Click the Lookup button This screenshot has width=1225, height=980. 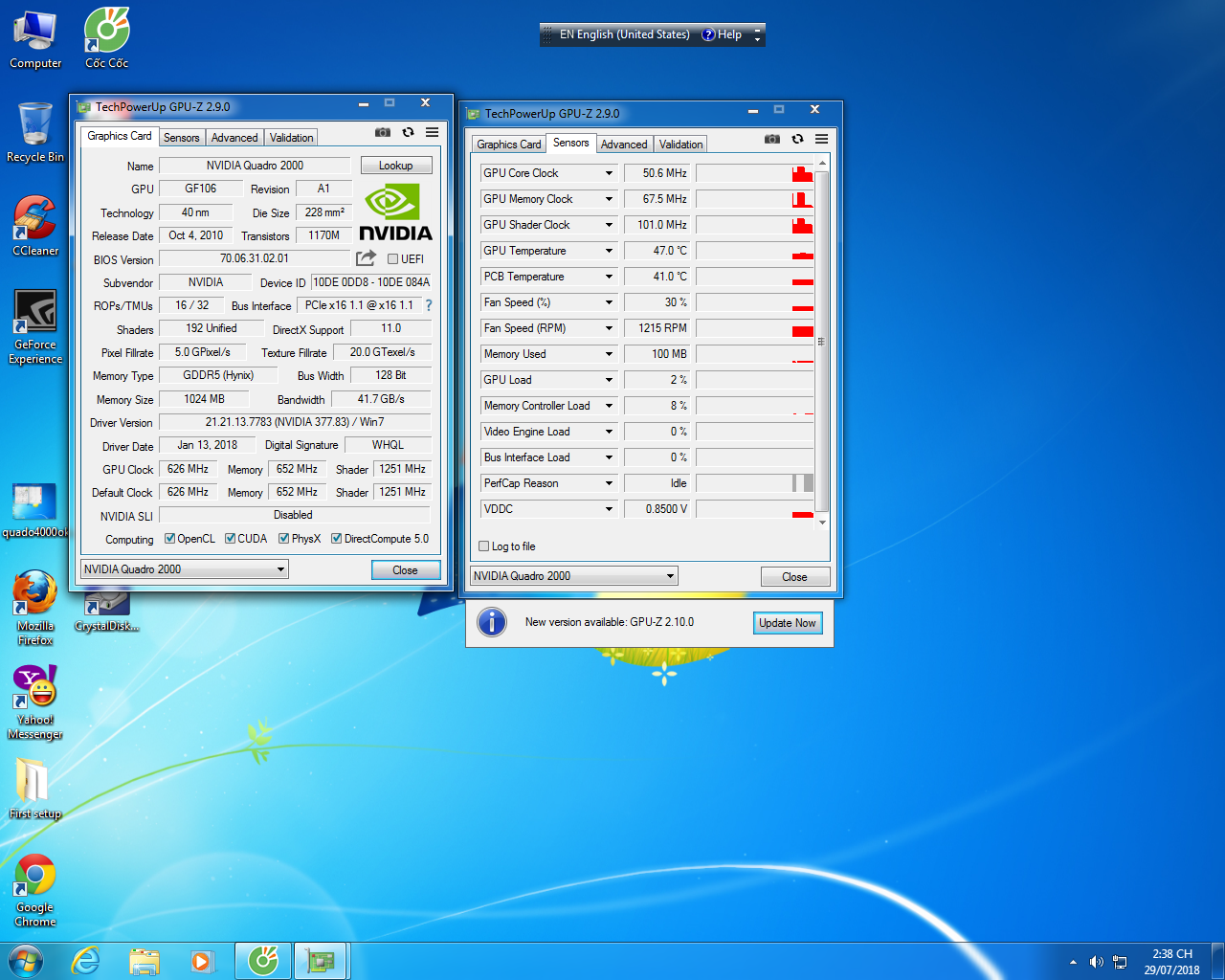pos(396,166)
